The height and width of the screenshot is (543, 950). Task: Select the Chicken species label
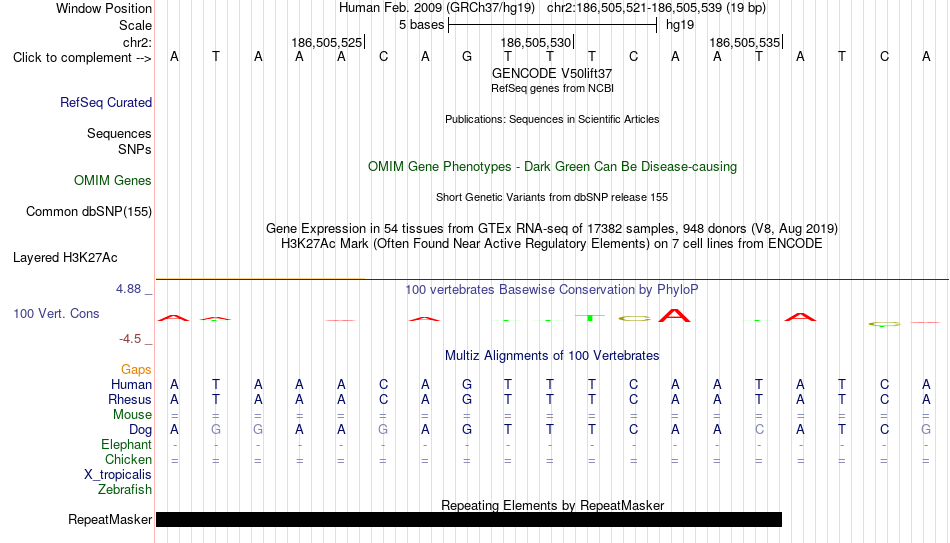128,459
